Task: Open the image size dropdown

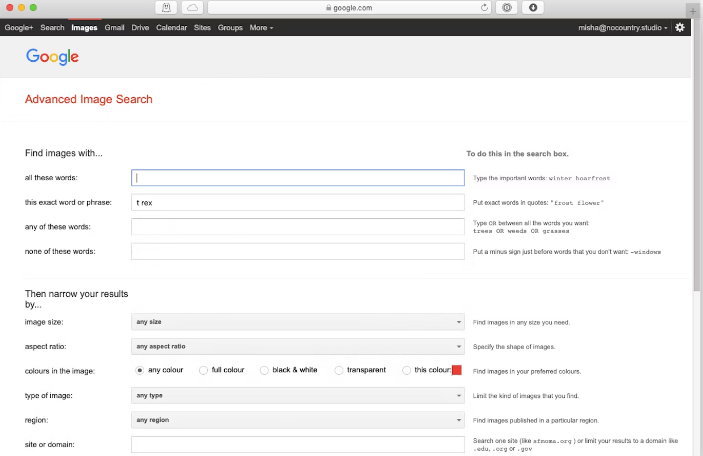Action: click(x=298, y=322)
